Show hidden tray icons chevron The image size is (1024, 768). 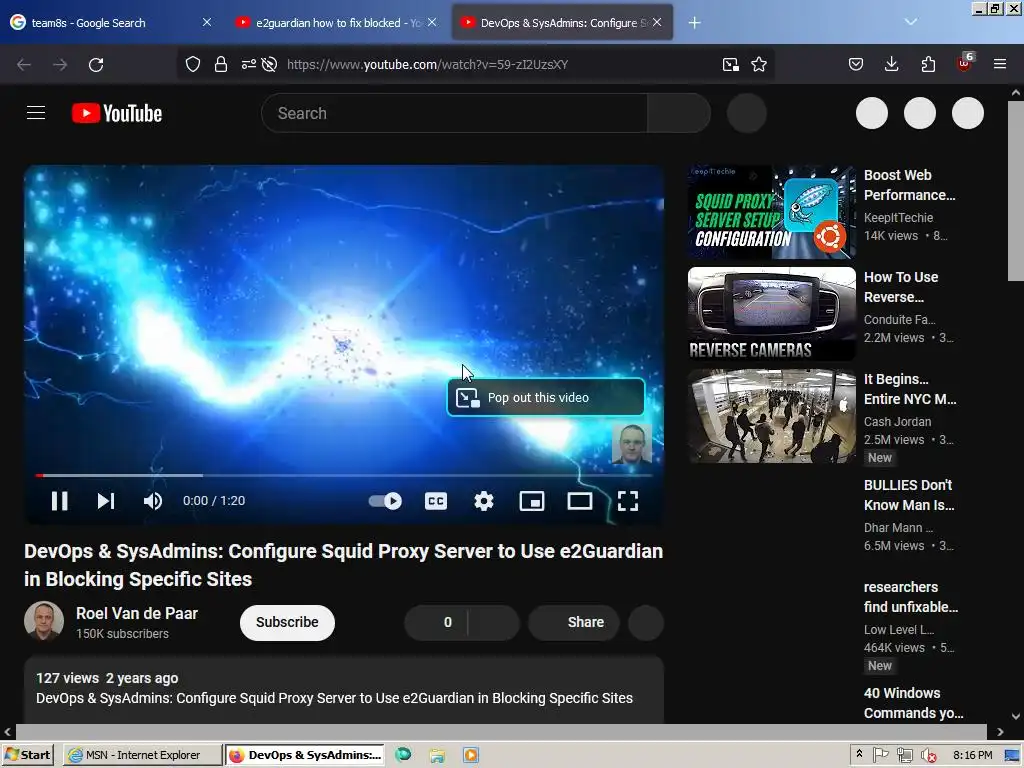click(859, 754)
